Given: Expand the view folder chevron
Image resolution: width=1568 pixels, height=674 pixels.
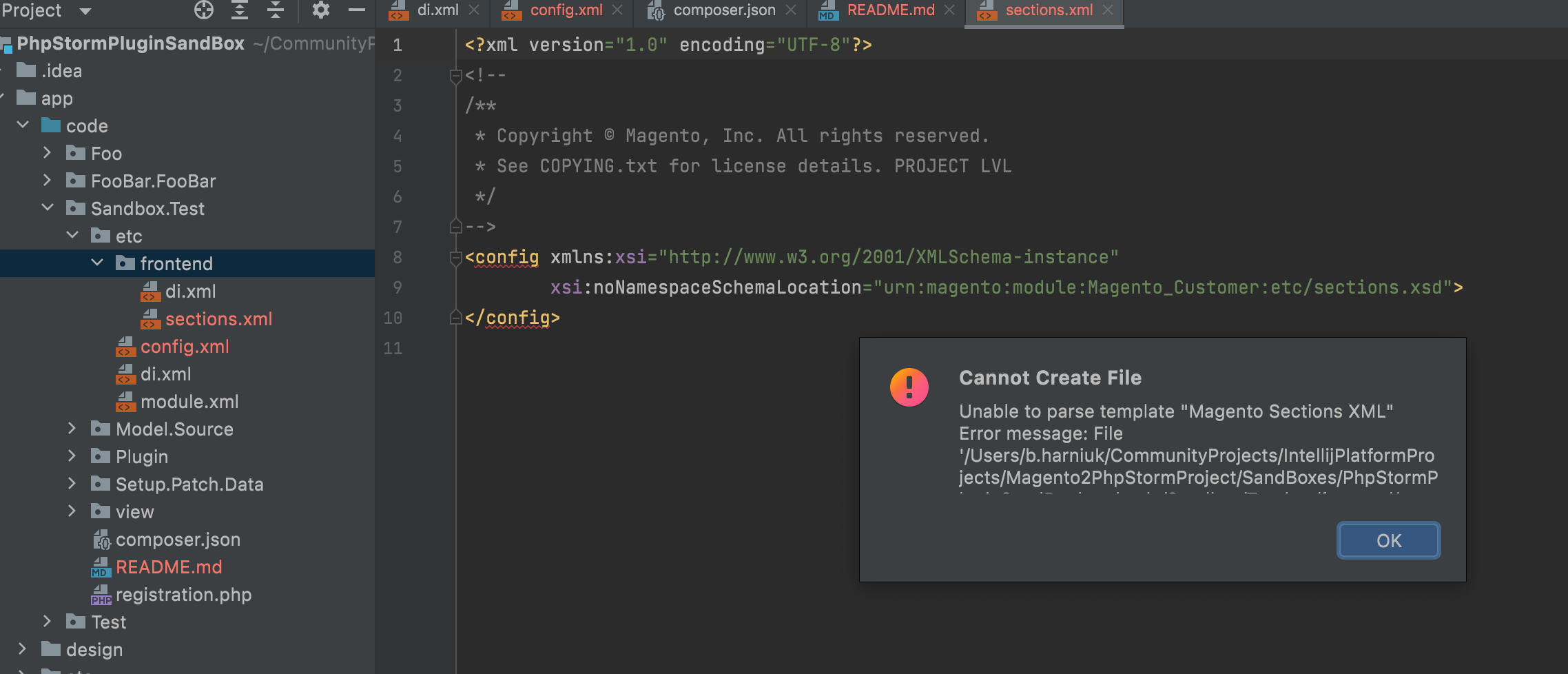Looking at the screenshot, I should pyautogui.click(x=72, y=511).
